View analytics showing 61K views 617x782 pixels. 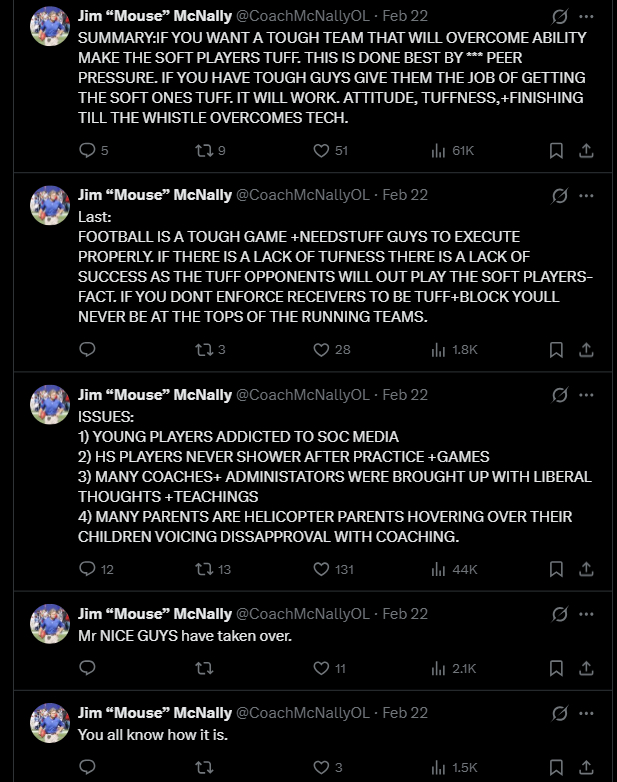(438, 150)
